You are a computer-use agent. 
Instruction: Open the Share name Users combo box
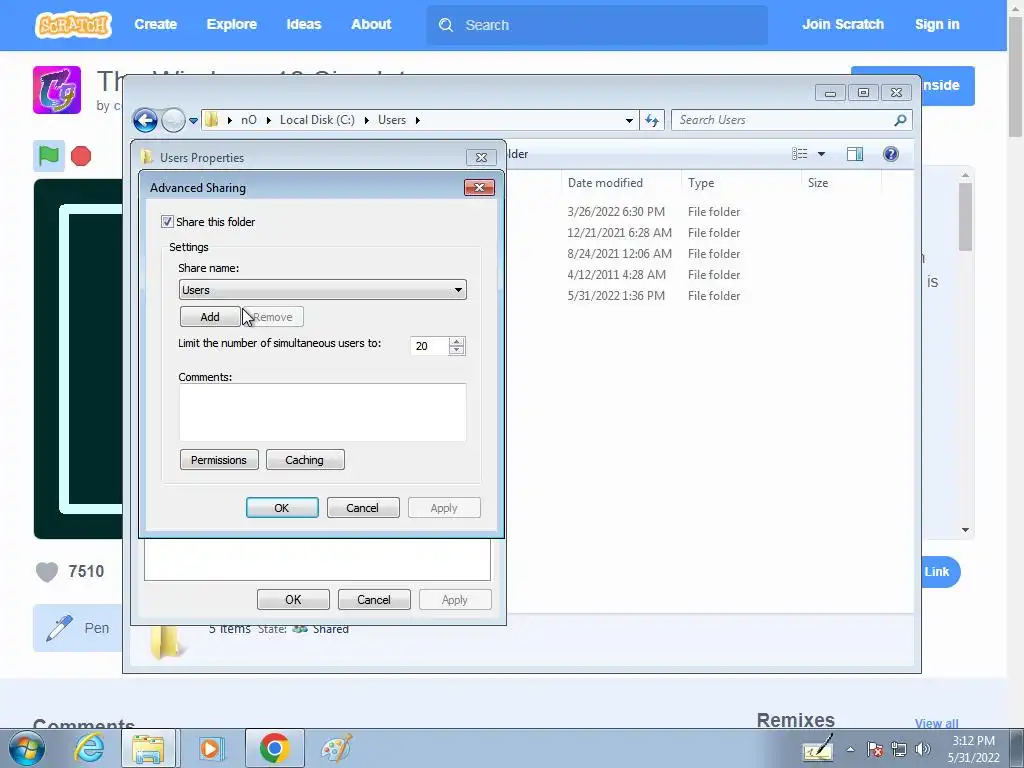[323, 290]
